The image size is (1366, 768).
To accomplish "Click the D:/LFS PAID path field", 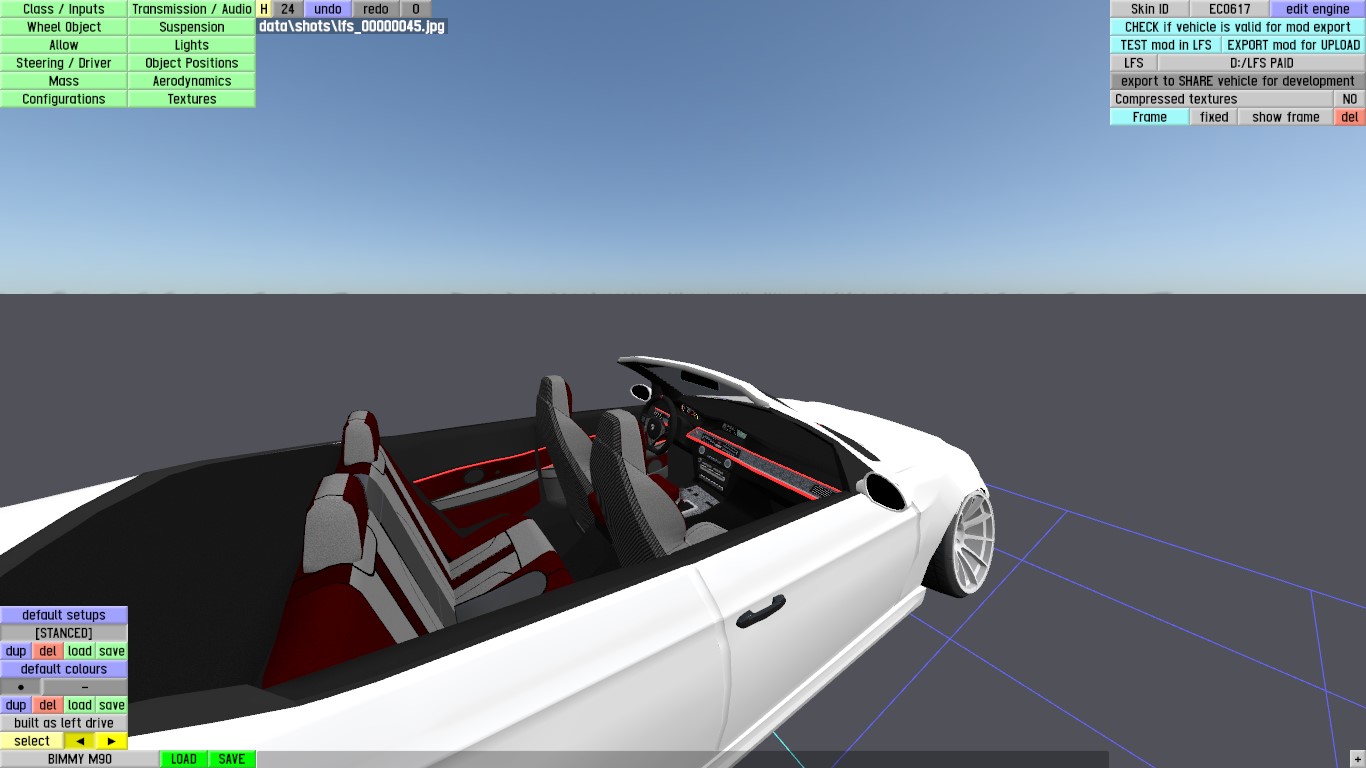I will coord(1262,63).
